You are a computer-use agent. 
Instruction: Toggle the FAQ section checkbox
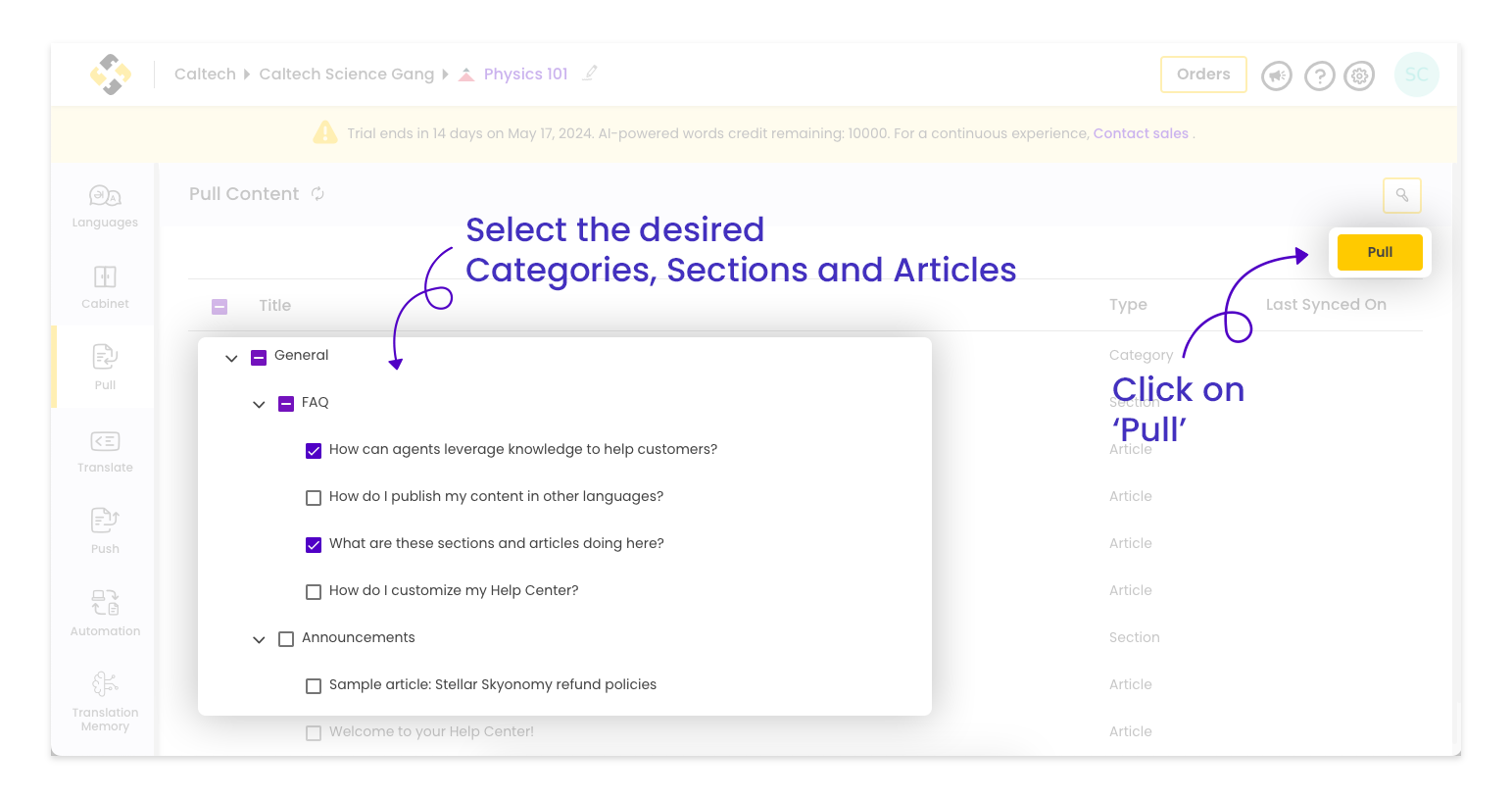pyautogui.click(x=286, y=404)
